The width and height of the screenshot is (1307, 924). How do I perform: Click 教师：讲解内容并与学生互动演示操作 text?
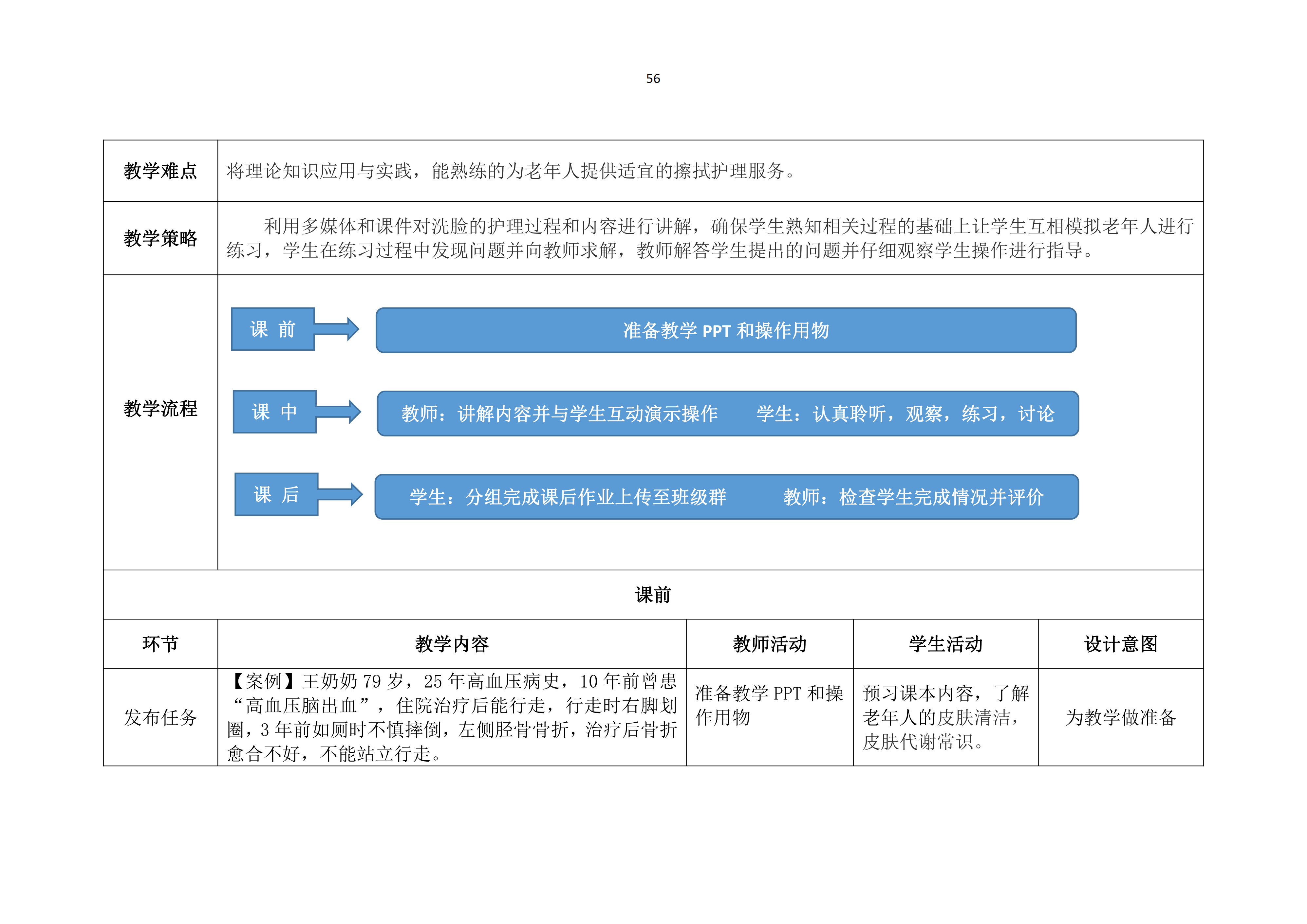tap(560, 414)
